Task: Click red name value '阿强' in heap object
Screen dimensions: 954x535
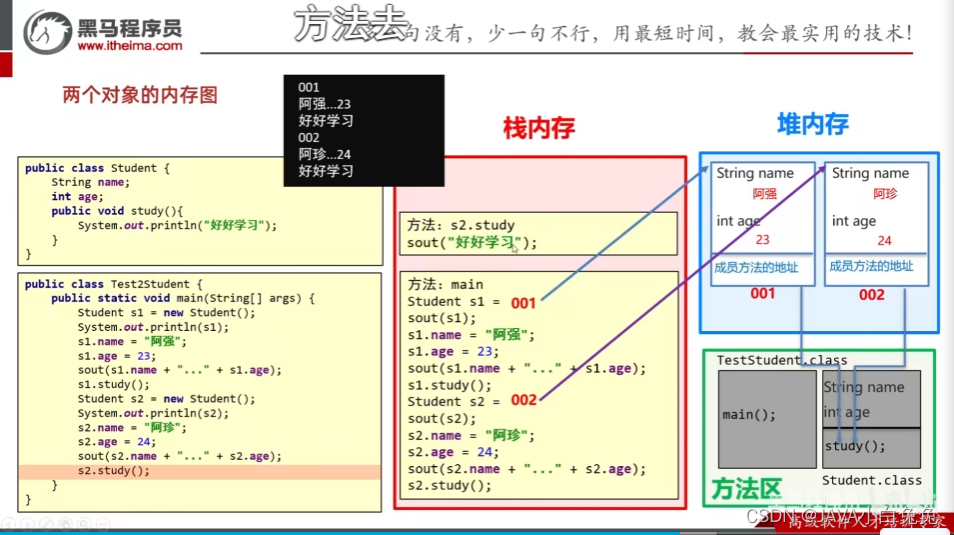Action: [765, 194]
